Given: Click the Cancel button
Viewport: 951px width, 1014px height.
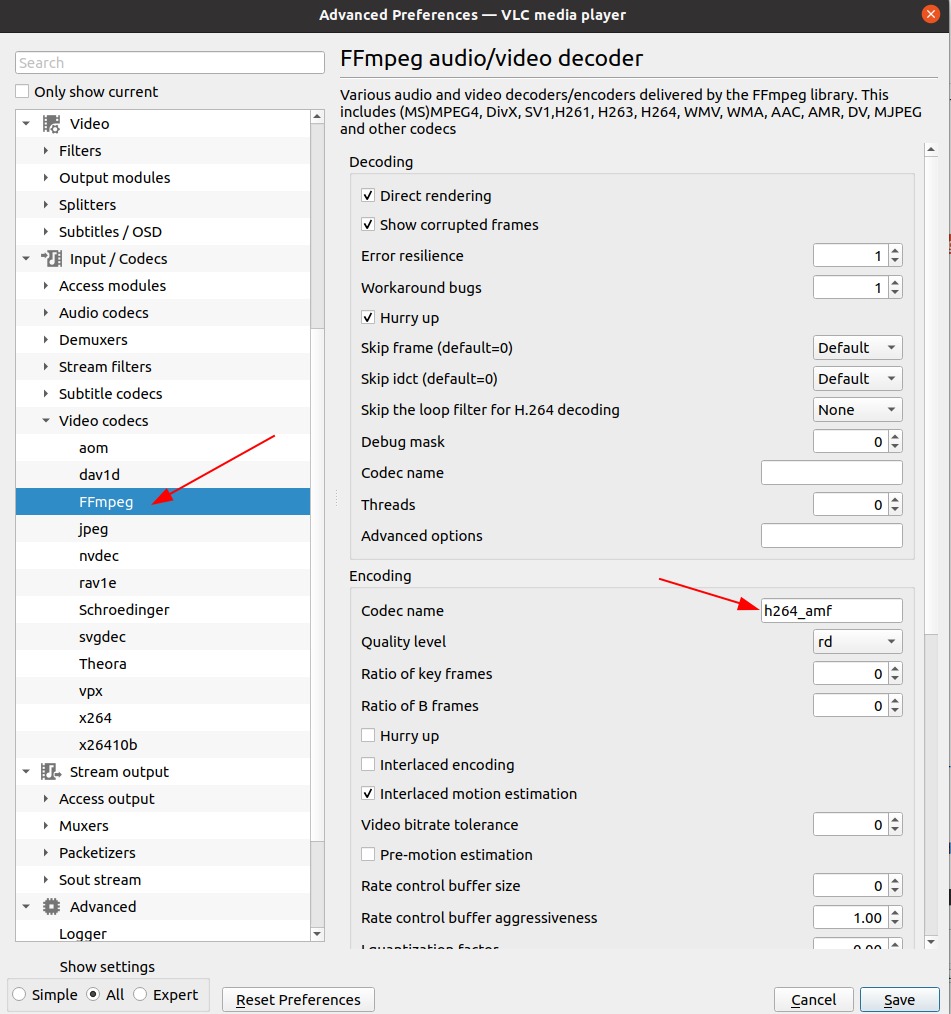Looking at the screenshot, I should pyautogui.click(x=813, y=1000).
